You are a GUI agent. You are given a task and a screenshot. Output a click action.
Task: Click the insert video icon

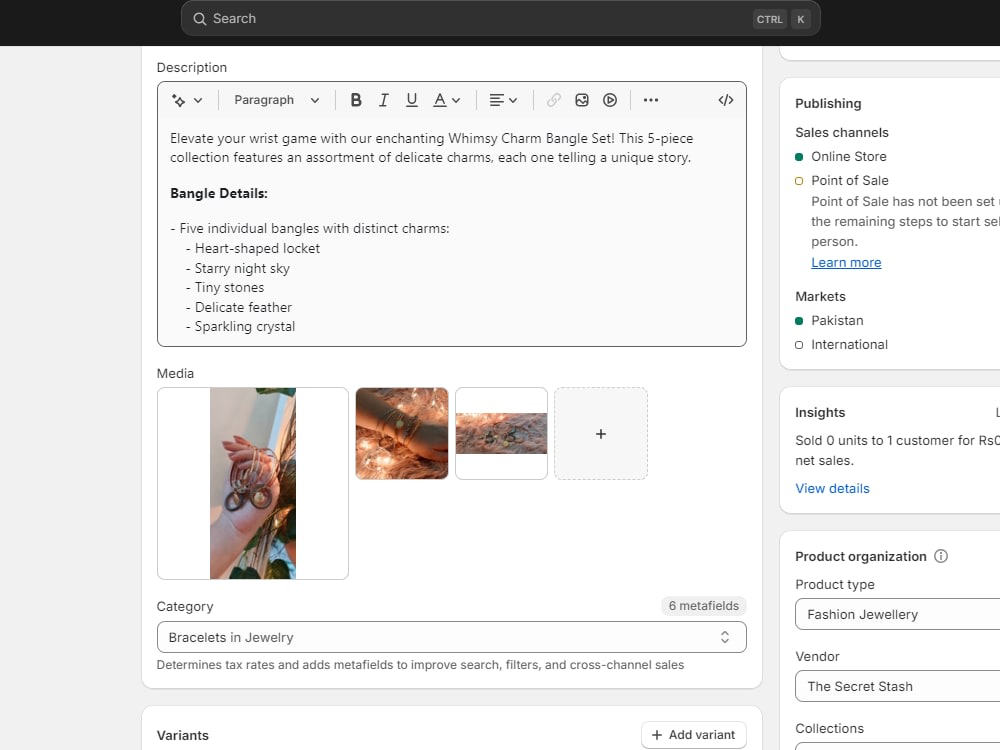tap(610, 100)
